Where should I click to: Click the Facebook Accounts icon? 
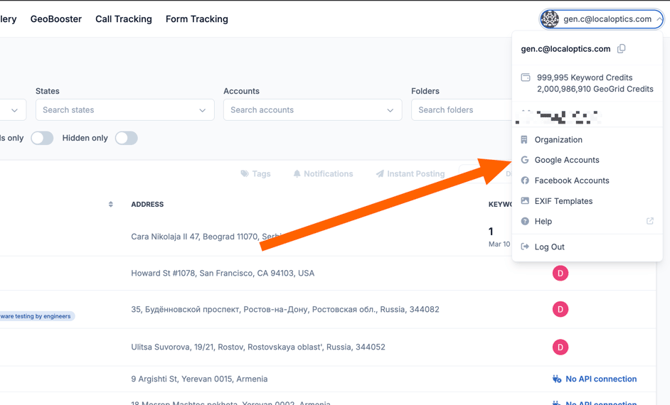pyautogui.click(x=525, y=181)
